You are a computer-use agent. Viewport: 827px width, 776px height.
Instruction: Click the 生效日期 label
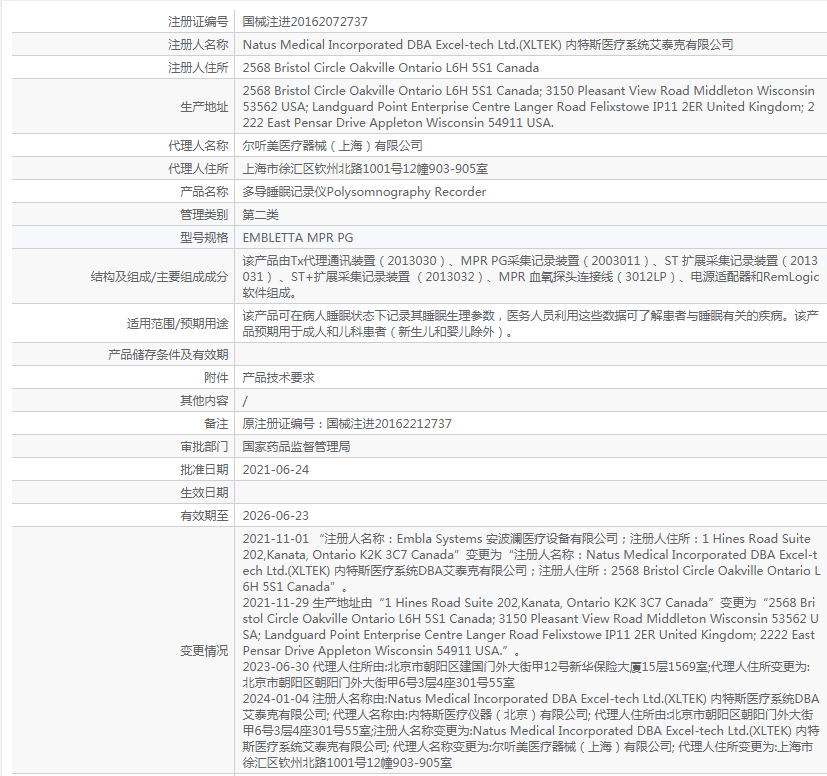tap(204, 493)
